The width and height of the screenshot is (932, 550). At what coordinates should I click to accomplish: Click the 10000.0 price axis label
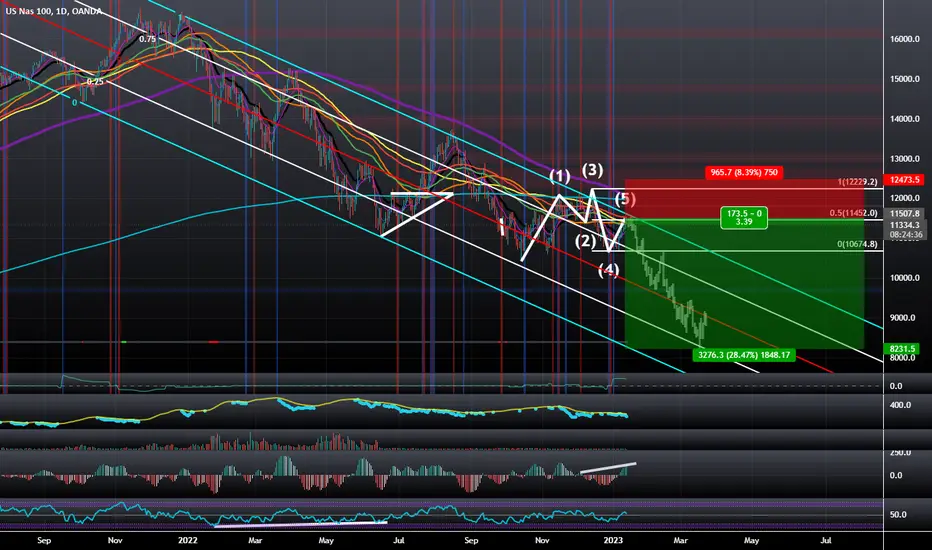click(905, 278)
